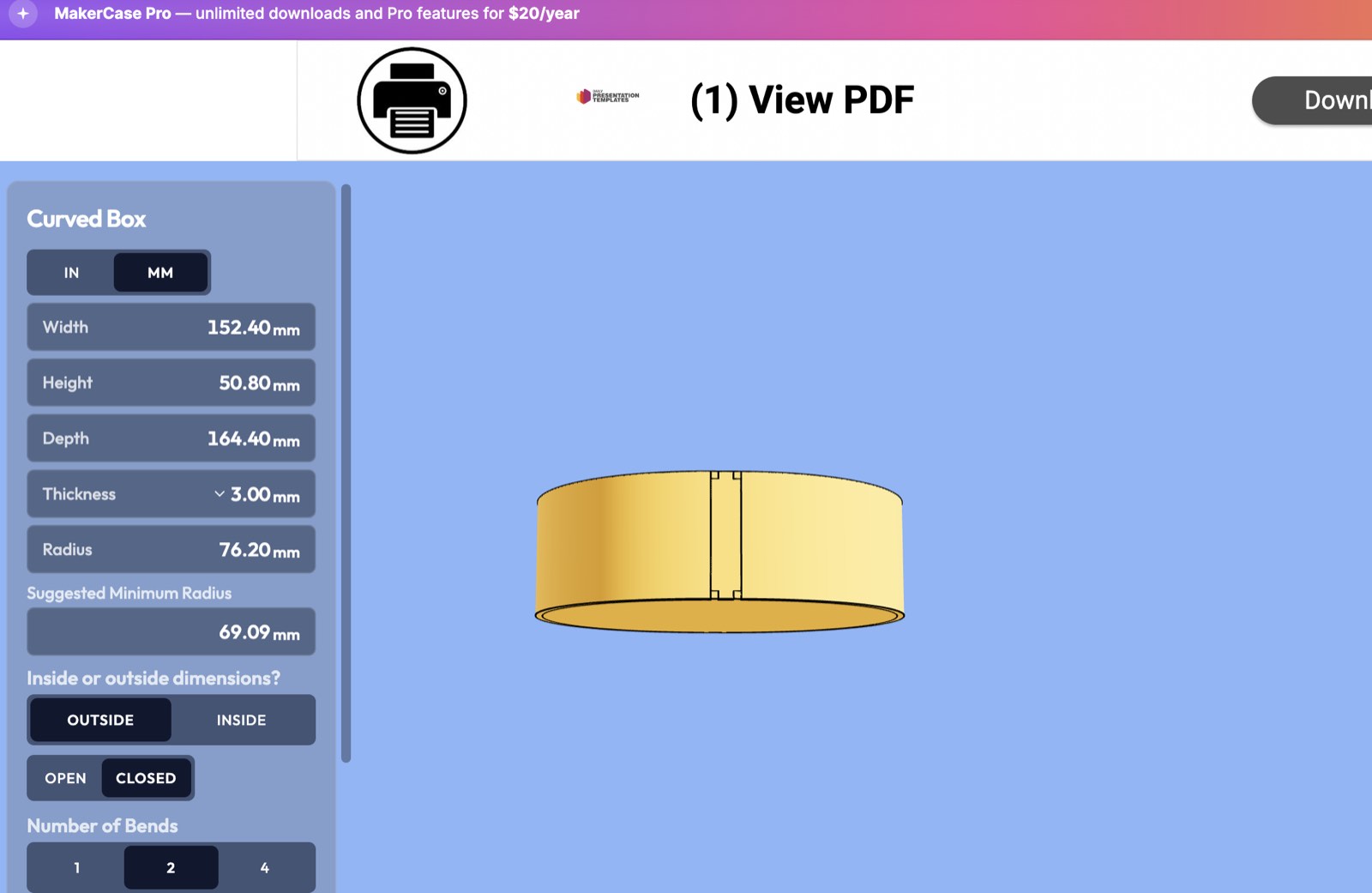Choose 4 bends
1372x893 pixels.
265,868
